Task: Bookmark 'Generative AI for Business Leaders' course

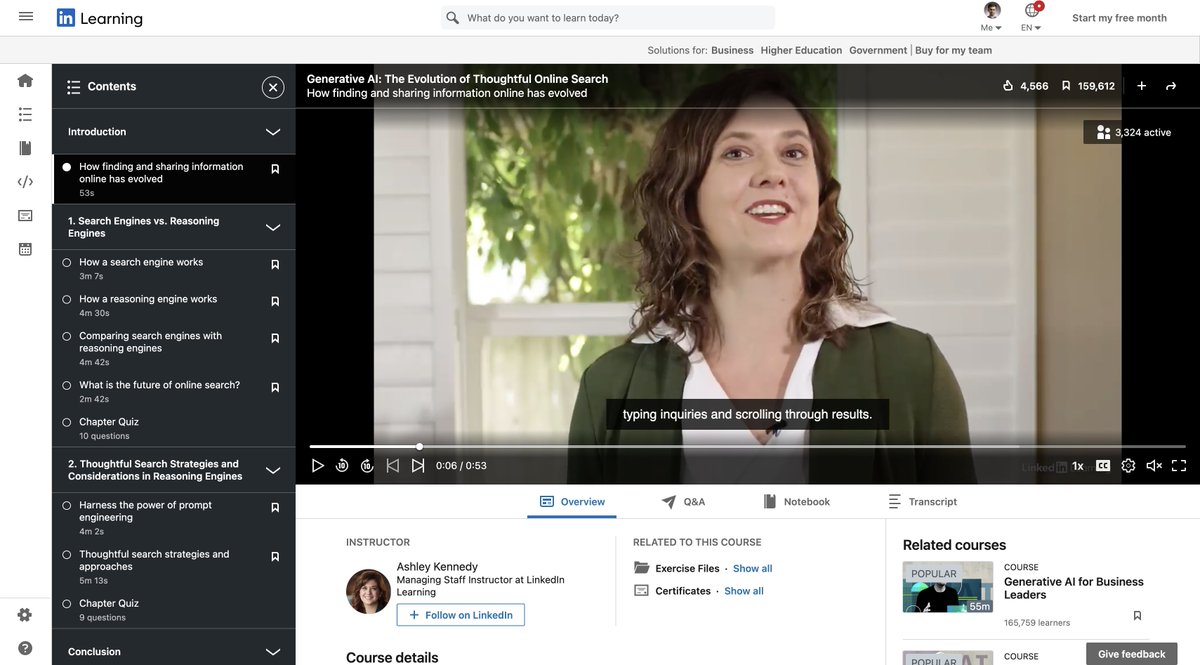Action: [x=1137, y=616]
